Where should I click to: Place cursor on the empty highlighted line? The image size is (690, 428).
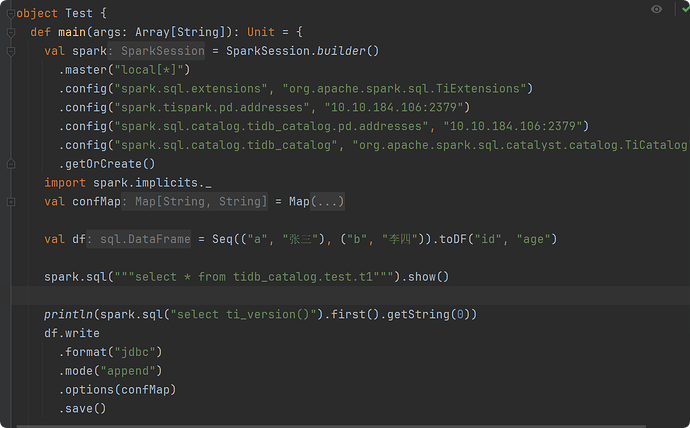pos(300,296)
